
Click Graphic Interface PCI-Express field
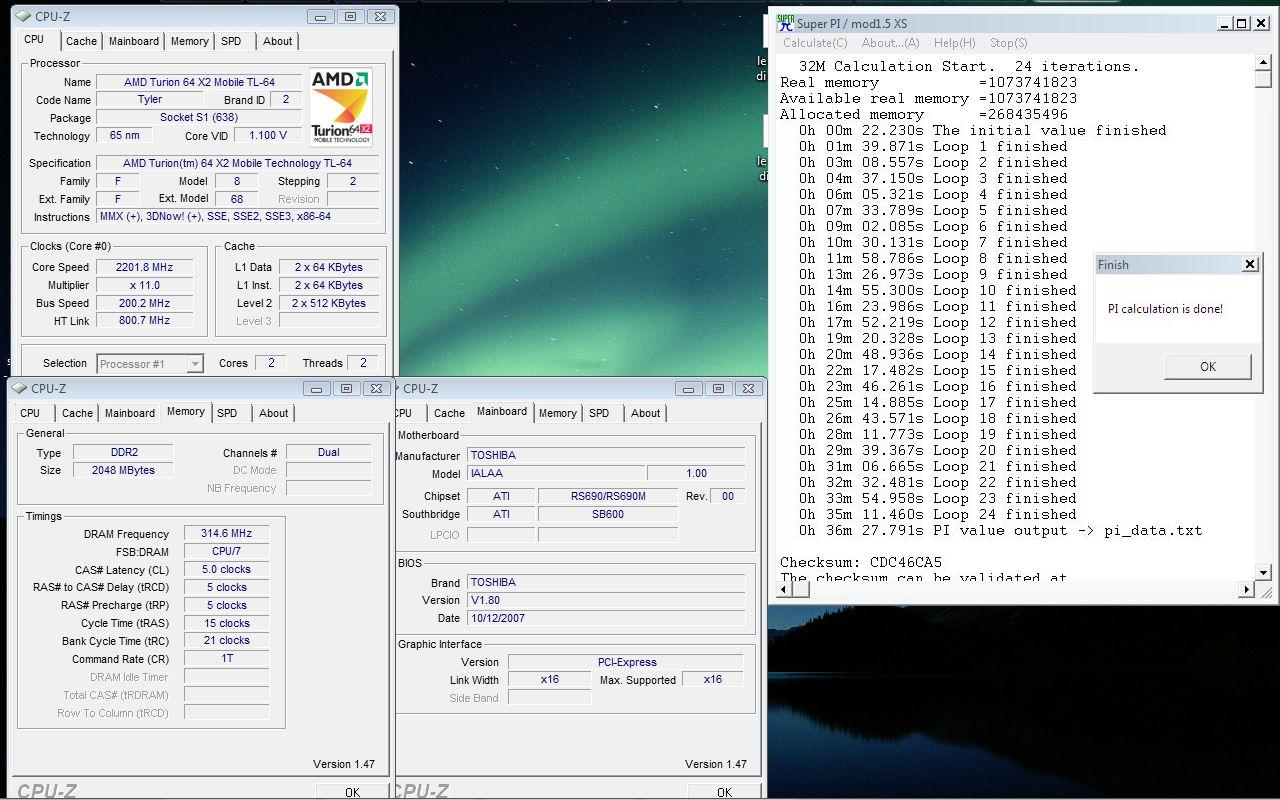point(627,662)
